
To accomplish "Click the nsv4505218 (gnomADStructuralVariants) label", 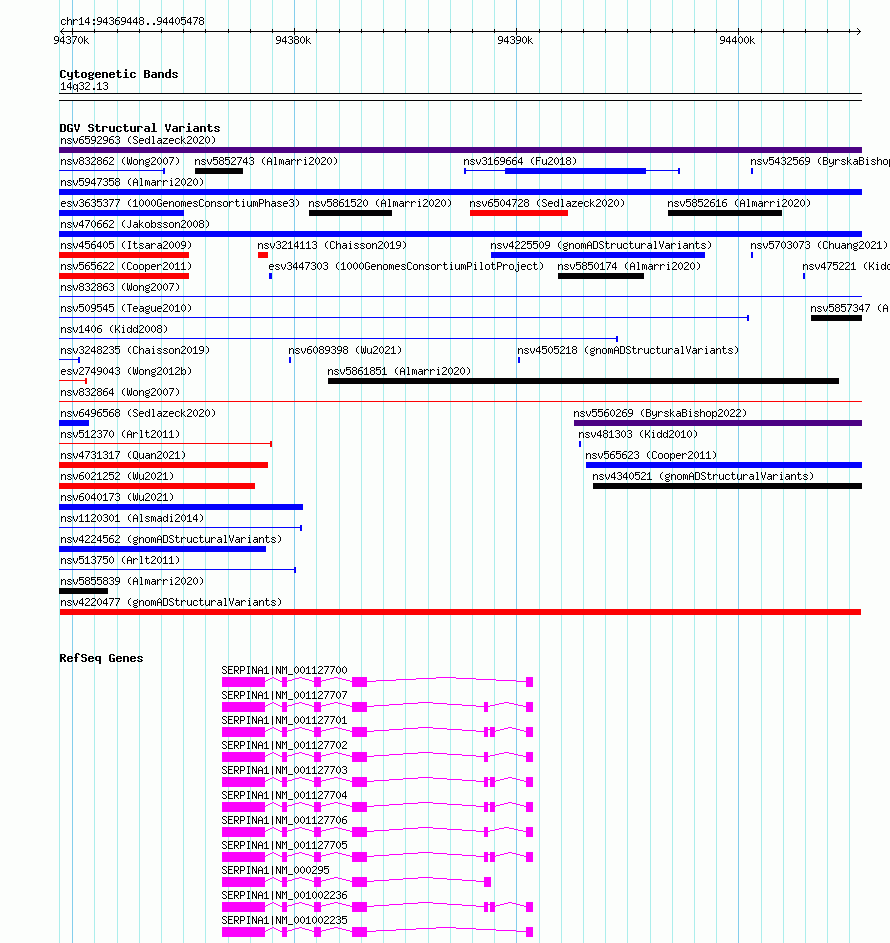I will click(628, 351).
